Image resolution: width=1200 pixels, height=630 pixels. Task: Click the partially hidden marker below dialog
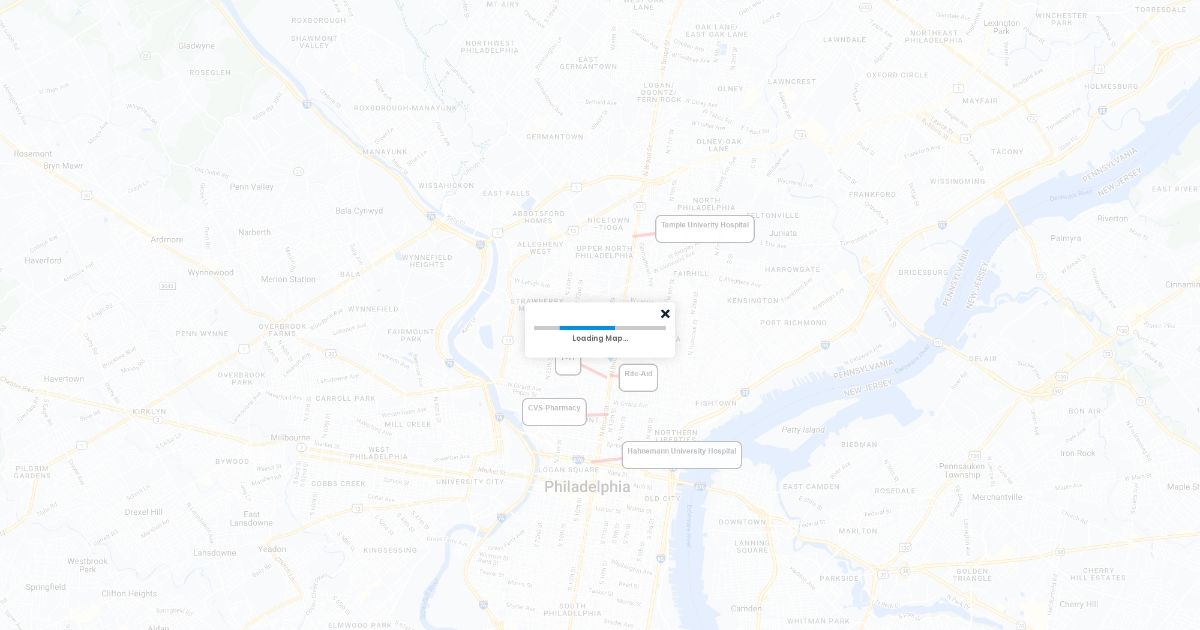tap(568, 365)
